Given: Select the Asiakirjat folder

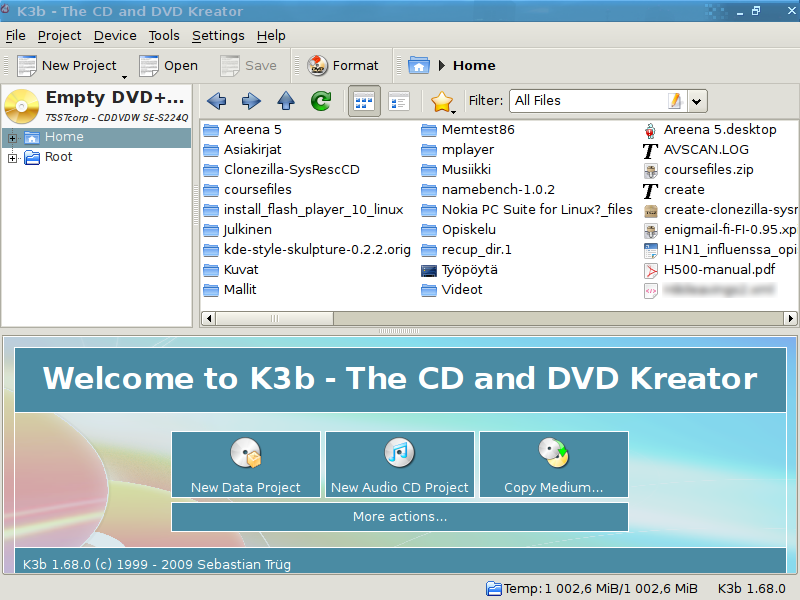Looking at the screenshot, I should (x=242, y=149).
